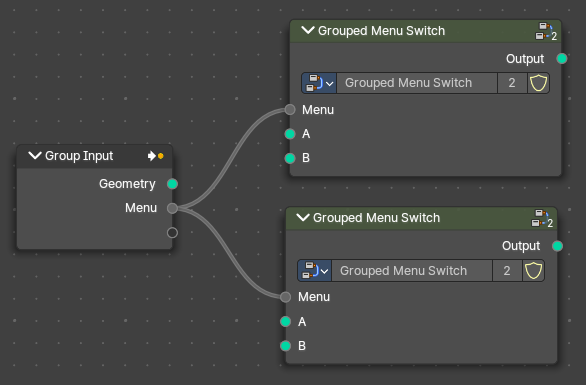Screen dimensions: 586x385
Task: Toggle fake user shield in lower node
Action: point(533,271)
